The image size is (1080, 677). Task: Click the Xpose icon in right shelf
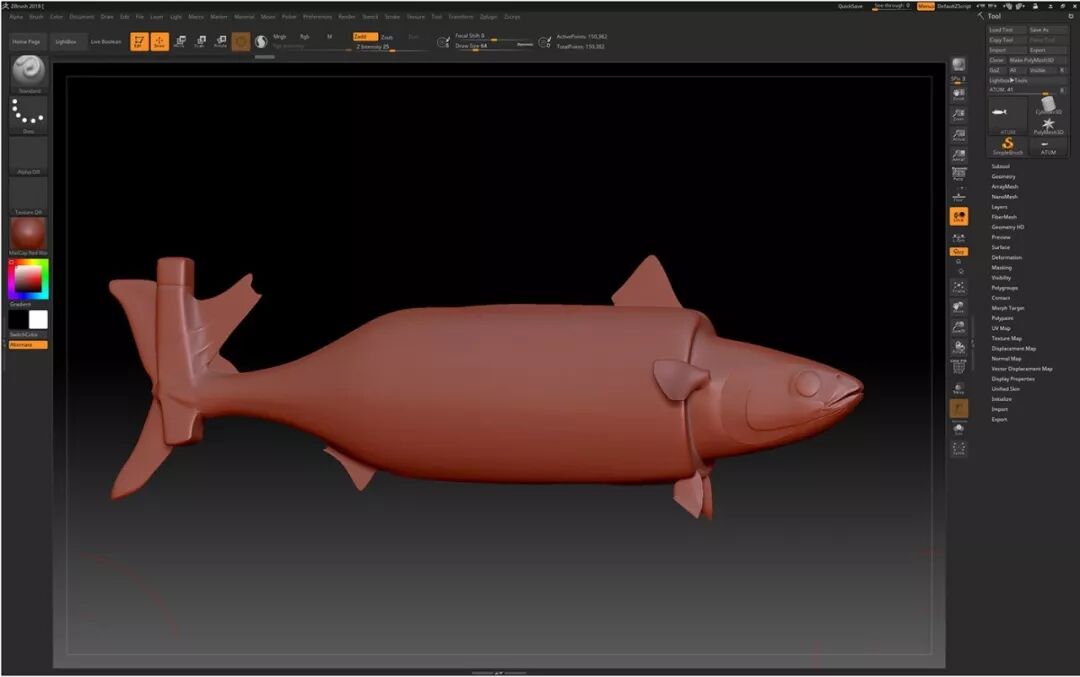(x=958, y=449)
